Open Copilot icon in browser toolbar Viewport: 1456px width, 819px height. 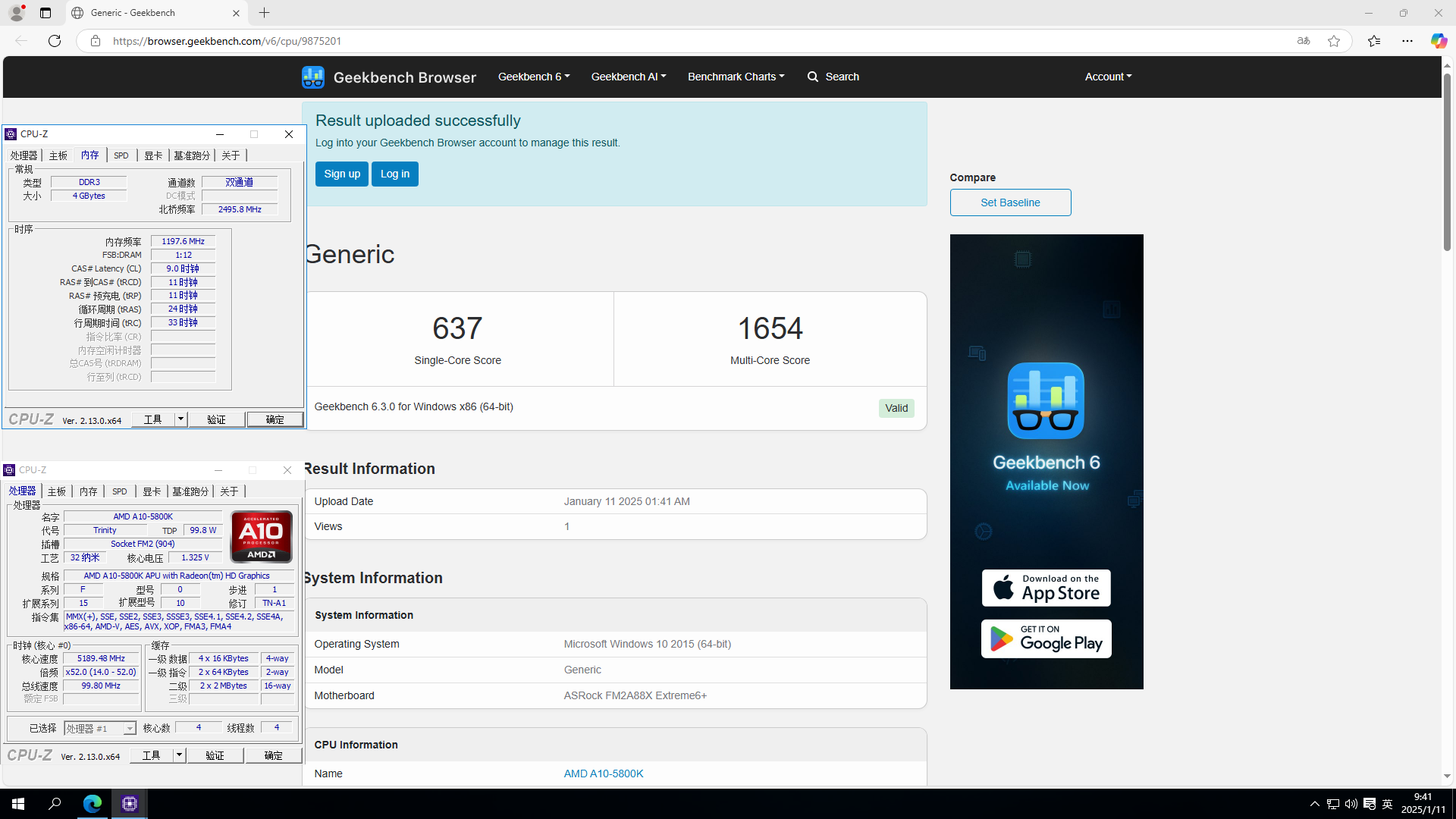[x=1439, y=41]
